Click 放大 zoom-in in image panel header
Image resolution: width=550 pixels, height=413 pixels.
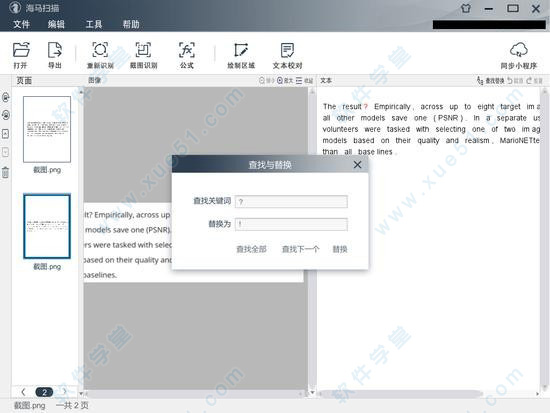tap(285, 80)
